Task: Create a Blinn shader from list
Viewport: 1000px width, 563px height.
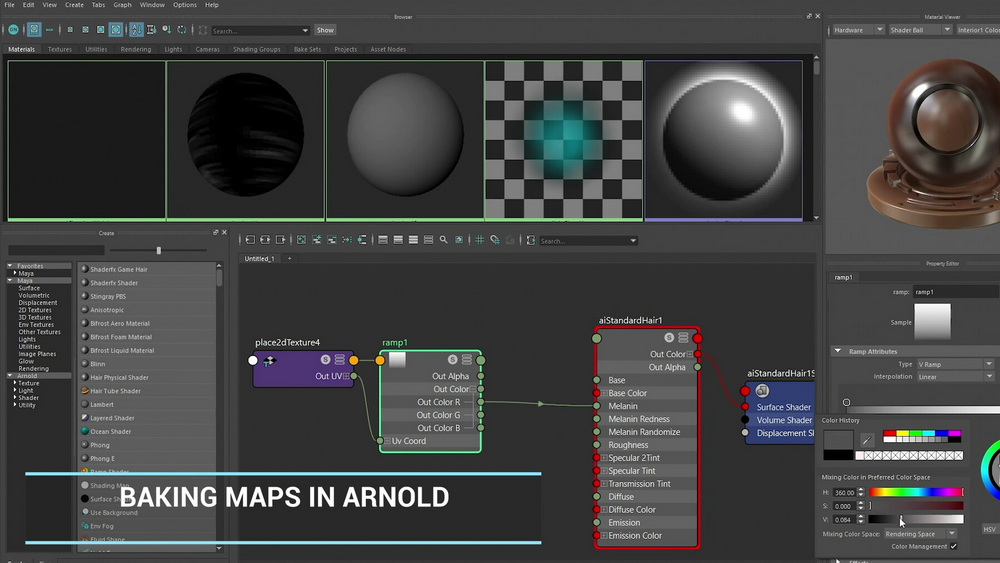Action: coord(98,364)
